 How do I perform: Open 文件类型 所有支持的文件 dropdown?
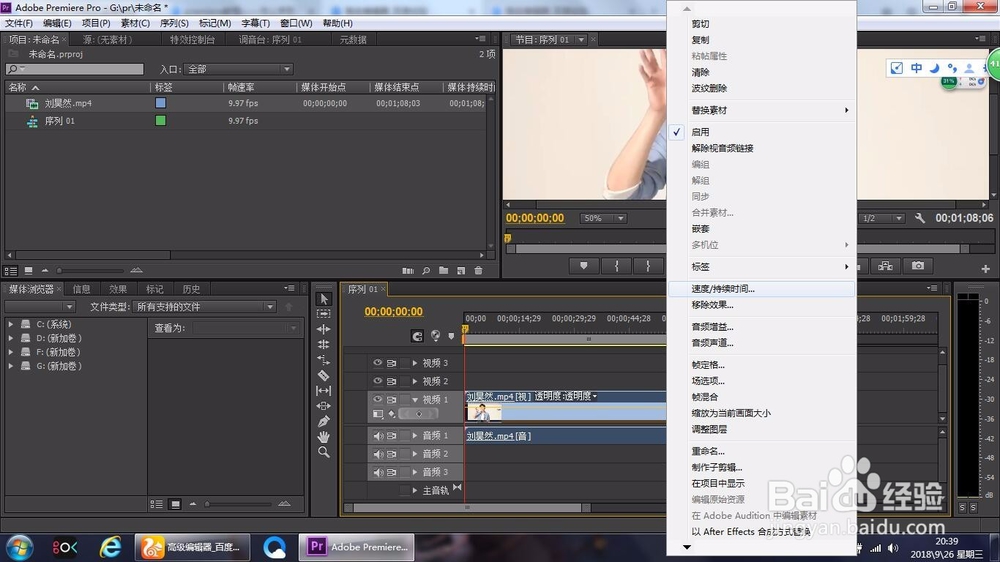tap(205, 307)
